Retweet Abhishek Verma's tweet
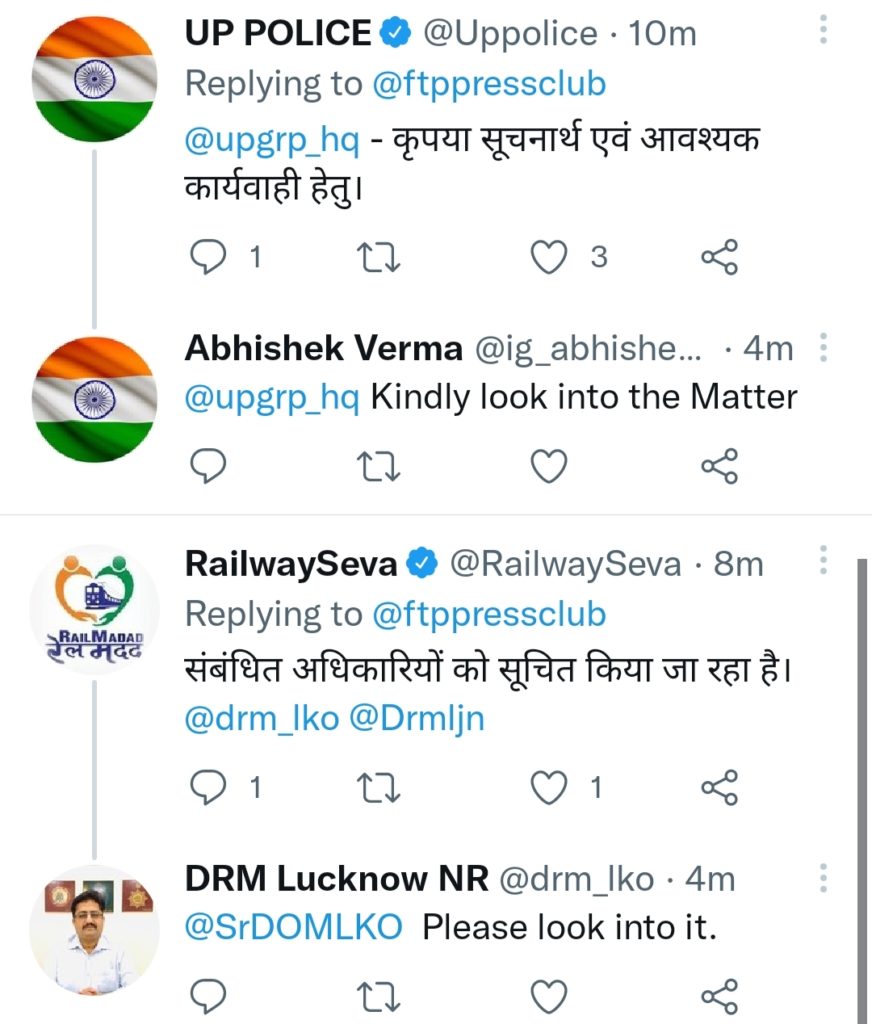The width and height of the screenshot is (872, 1024). [x=379, y=465]
